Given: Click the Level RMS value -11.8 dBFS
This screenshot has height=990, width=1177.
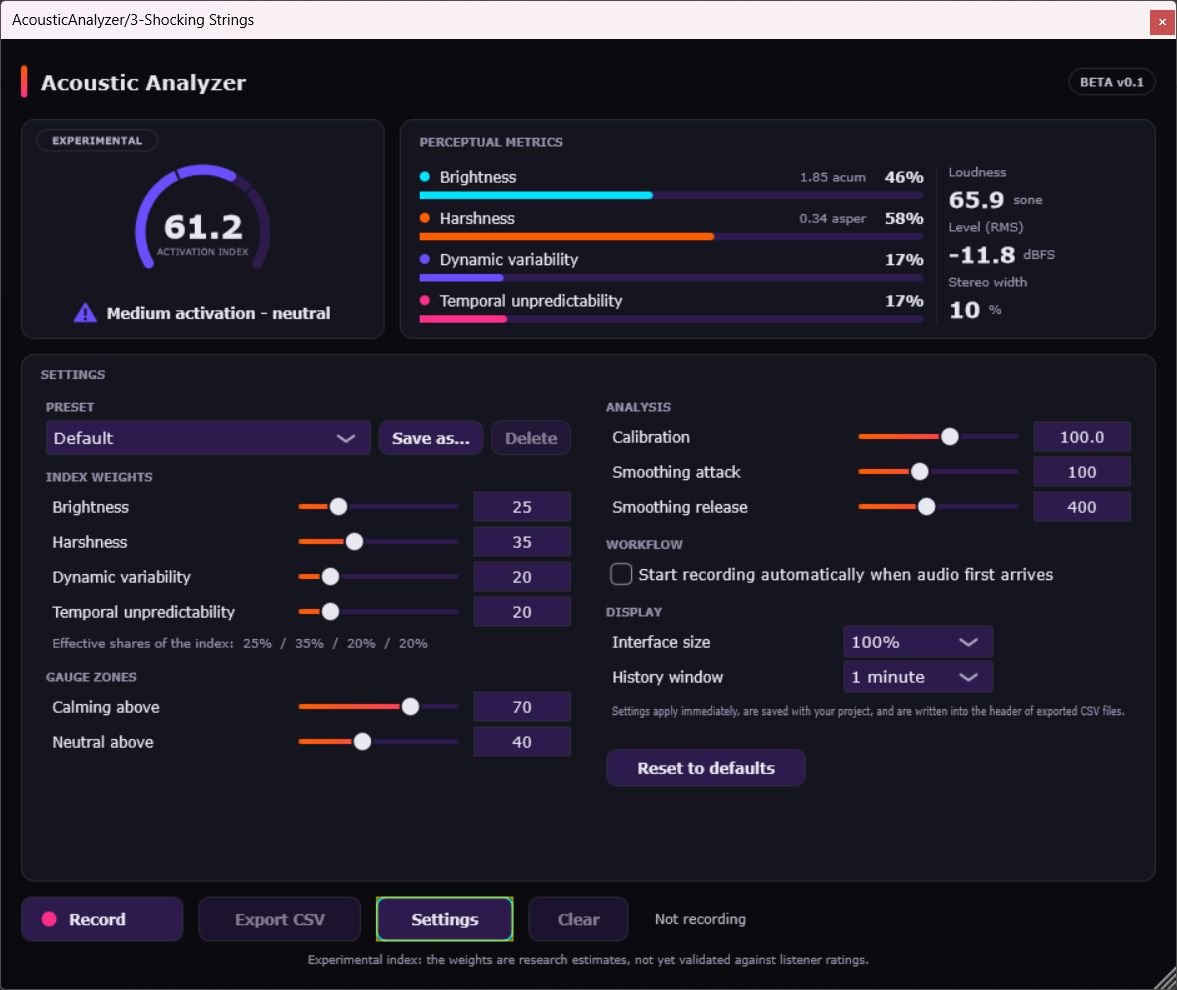Looking at the screenshot, I should pyautogui.click(x=1001, y=255).
